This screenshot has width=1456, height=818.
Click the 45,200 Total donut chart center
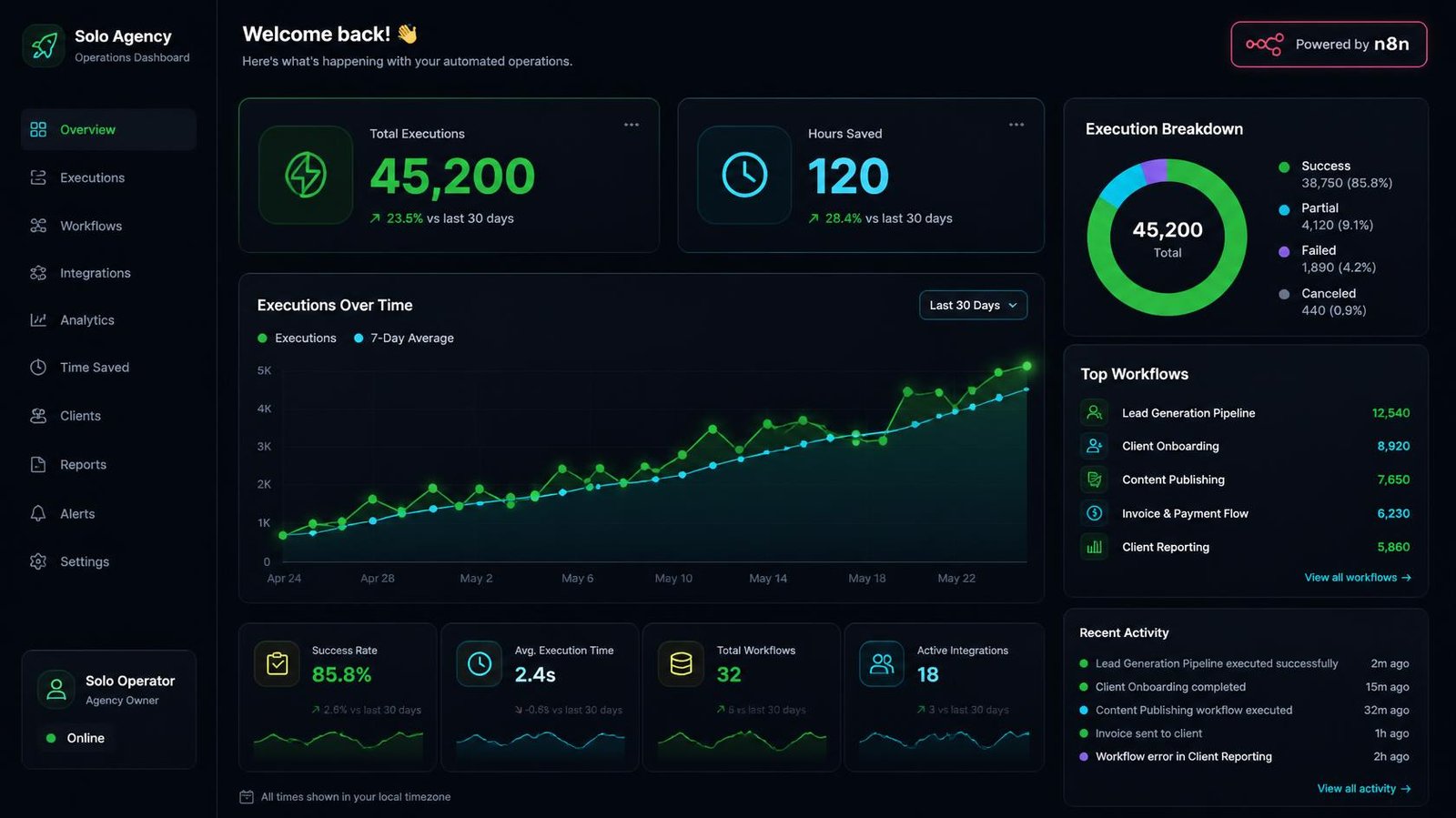coord(1168,238)
